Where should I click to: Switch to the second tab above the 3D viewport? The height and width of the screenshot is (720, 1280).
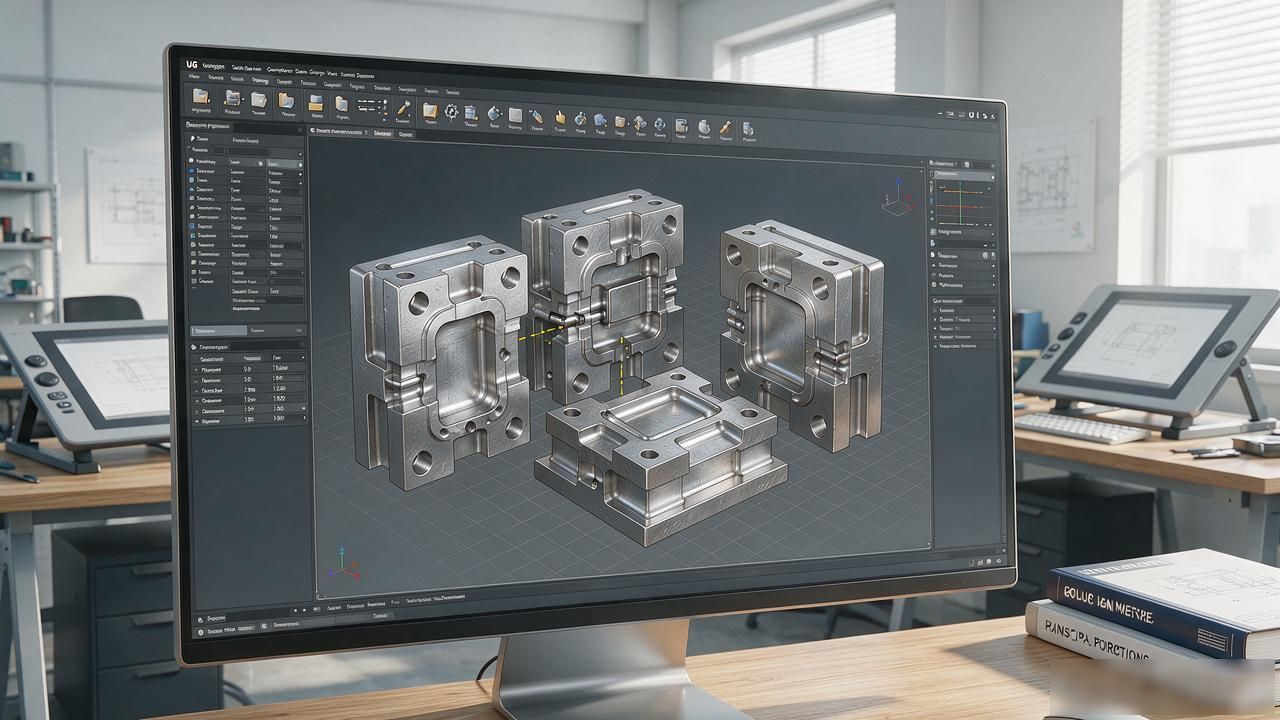(383, 132)
